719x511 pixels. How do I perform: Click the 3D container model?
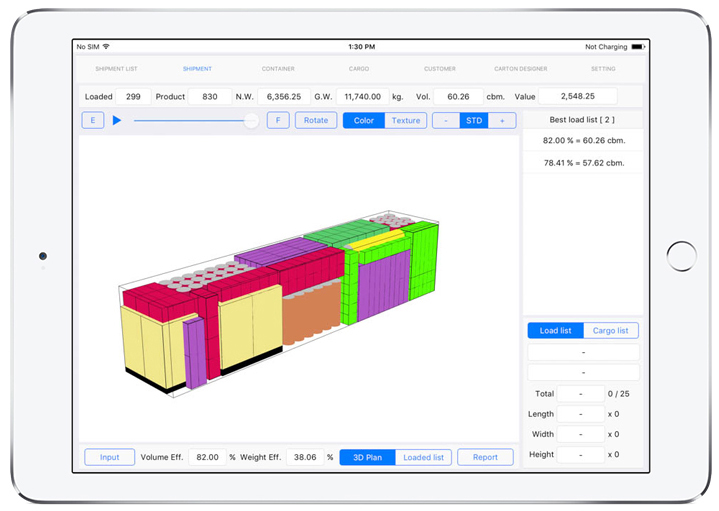(279, 303)
